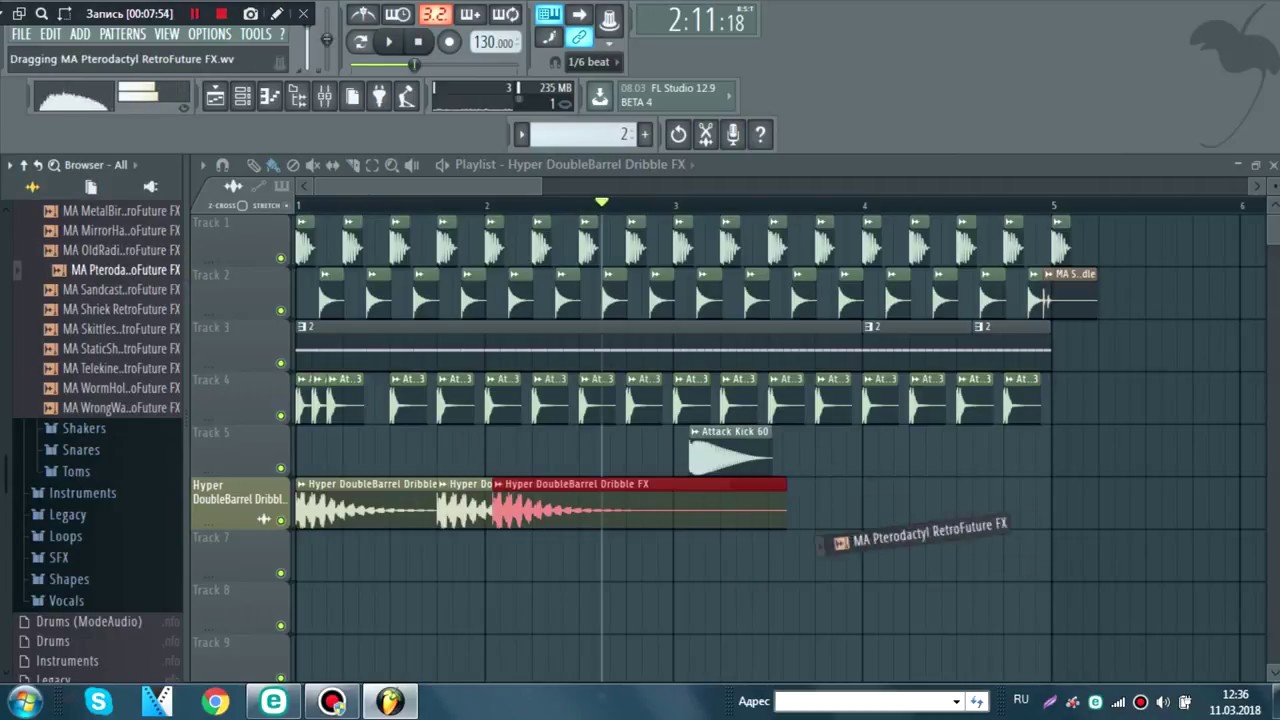The height and width of the screenshot is (720, 1280).
Task: Open the VIEW menu
Action: (167, 34)
